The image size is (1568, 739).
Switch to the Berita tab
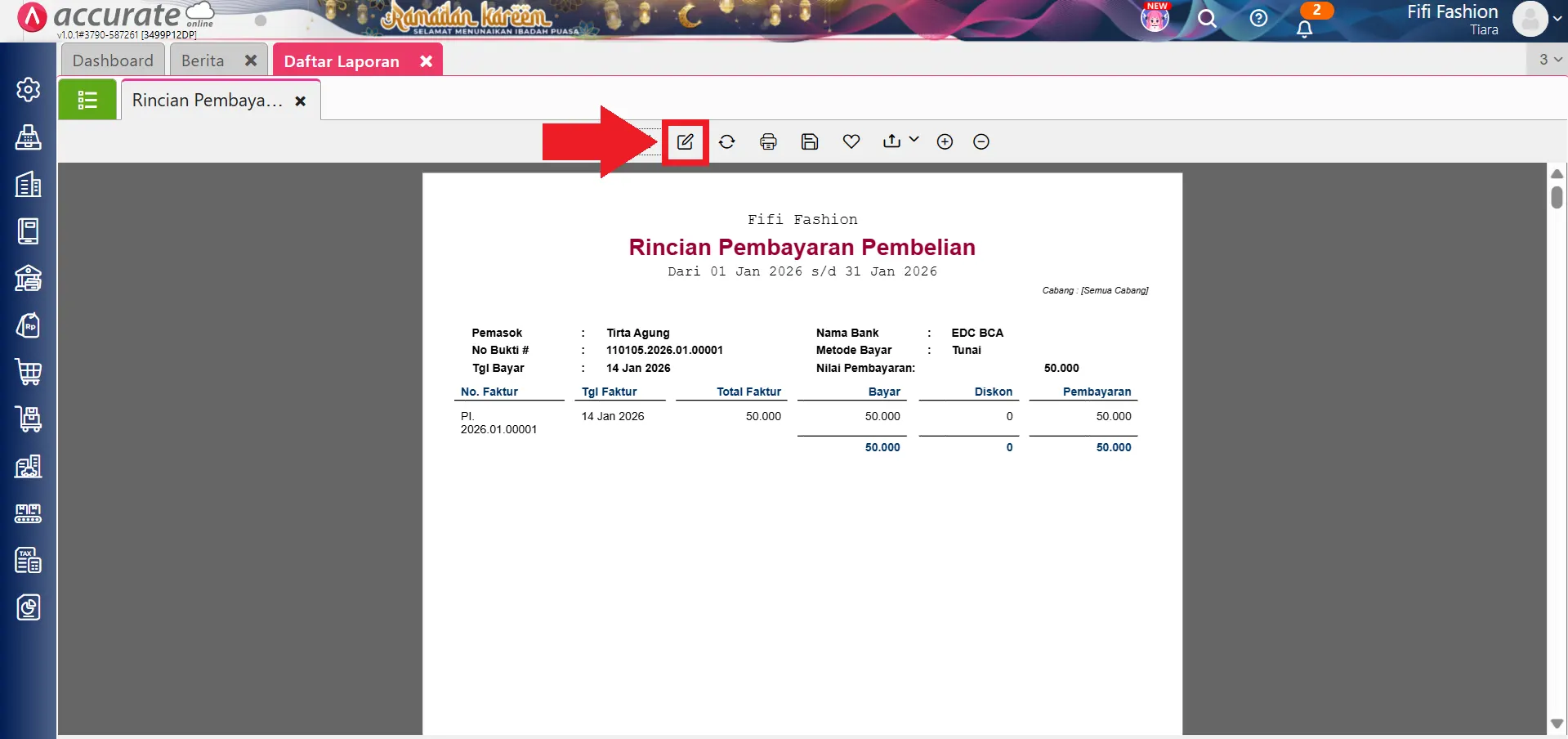[202, 60]
